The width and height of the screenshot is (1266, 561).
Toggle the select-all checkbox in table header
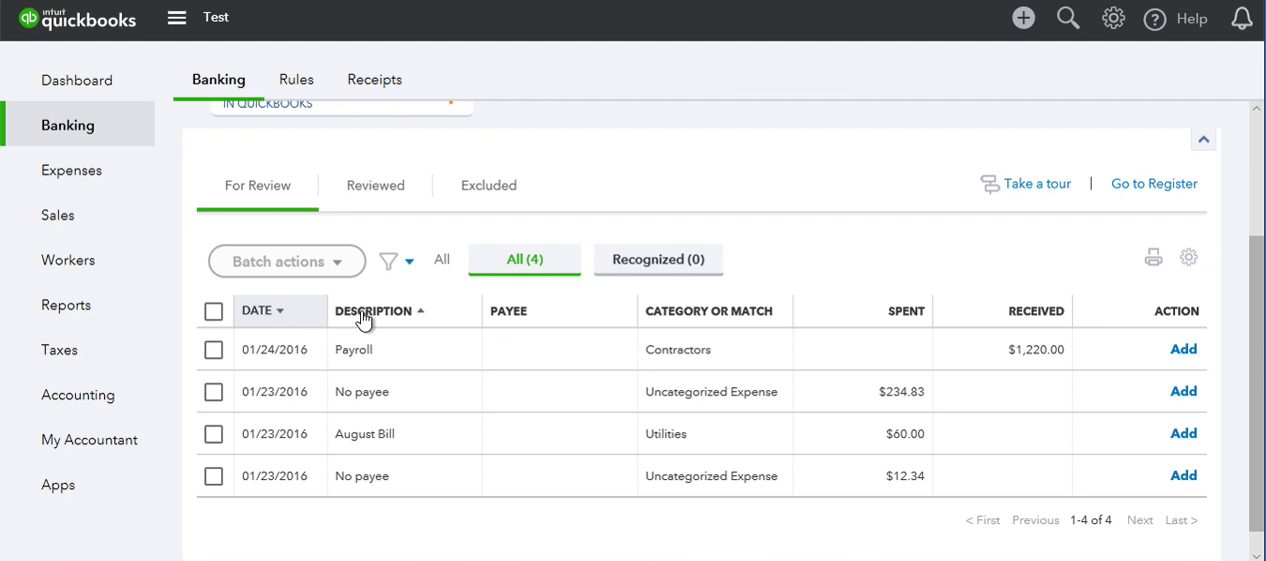pyautogui.click(x=213, y=311)
